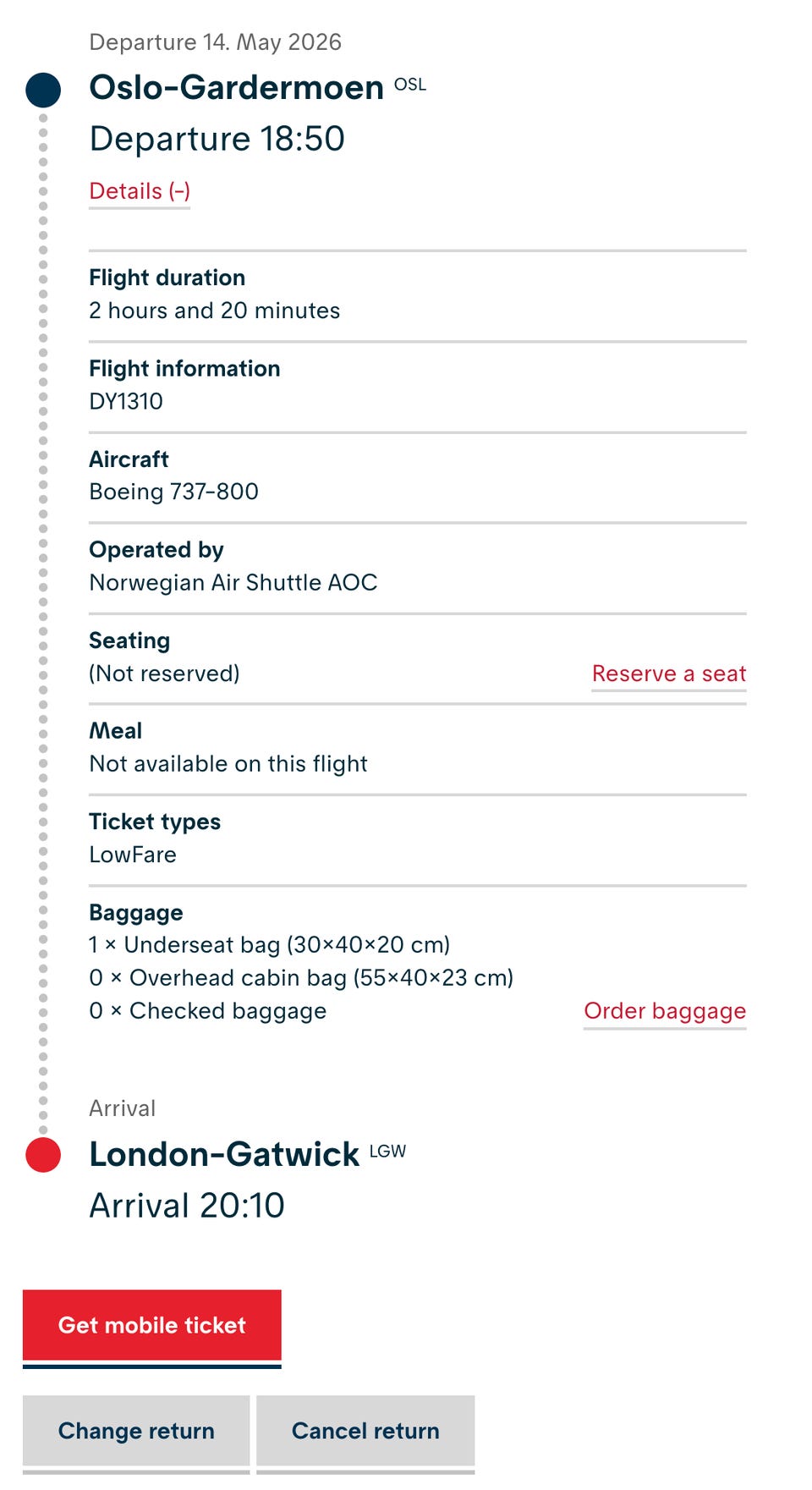
Task: Click the red arrival dot icon
Action: 43,1155
